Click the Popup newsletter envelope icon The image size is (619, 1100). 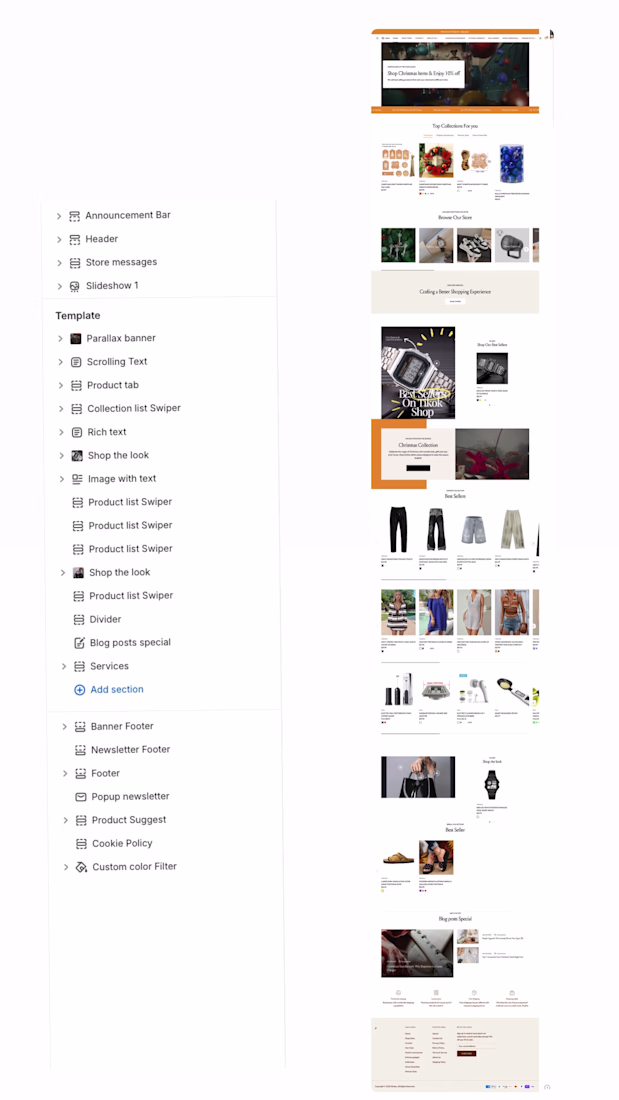coord(81,797)
